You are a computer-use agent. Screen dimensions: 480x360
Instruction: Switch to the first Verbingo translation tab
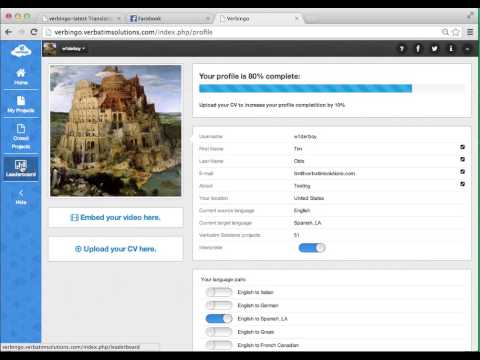pos(80,18)
